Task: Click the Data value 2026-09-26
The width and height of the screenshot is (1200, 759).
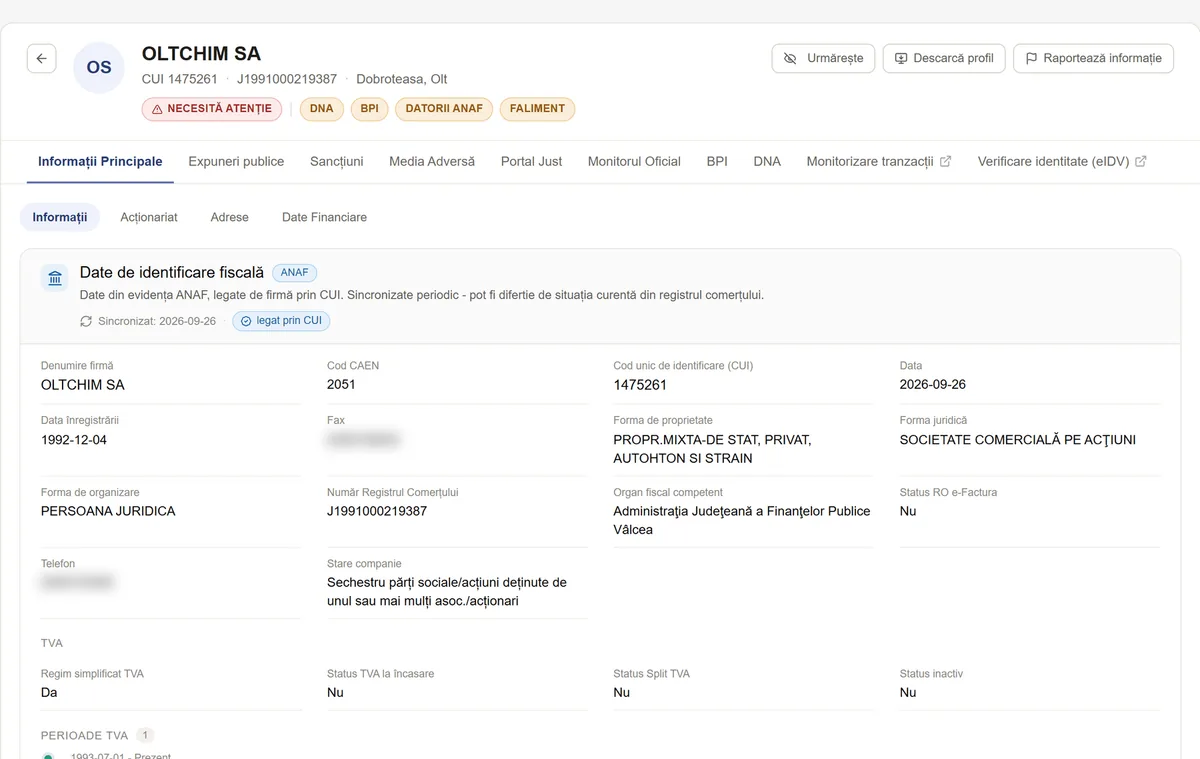Action: click(x=933, y=385)
